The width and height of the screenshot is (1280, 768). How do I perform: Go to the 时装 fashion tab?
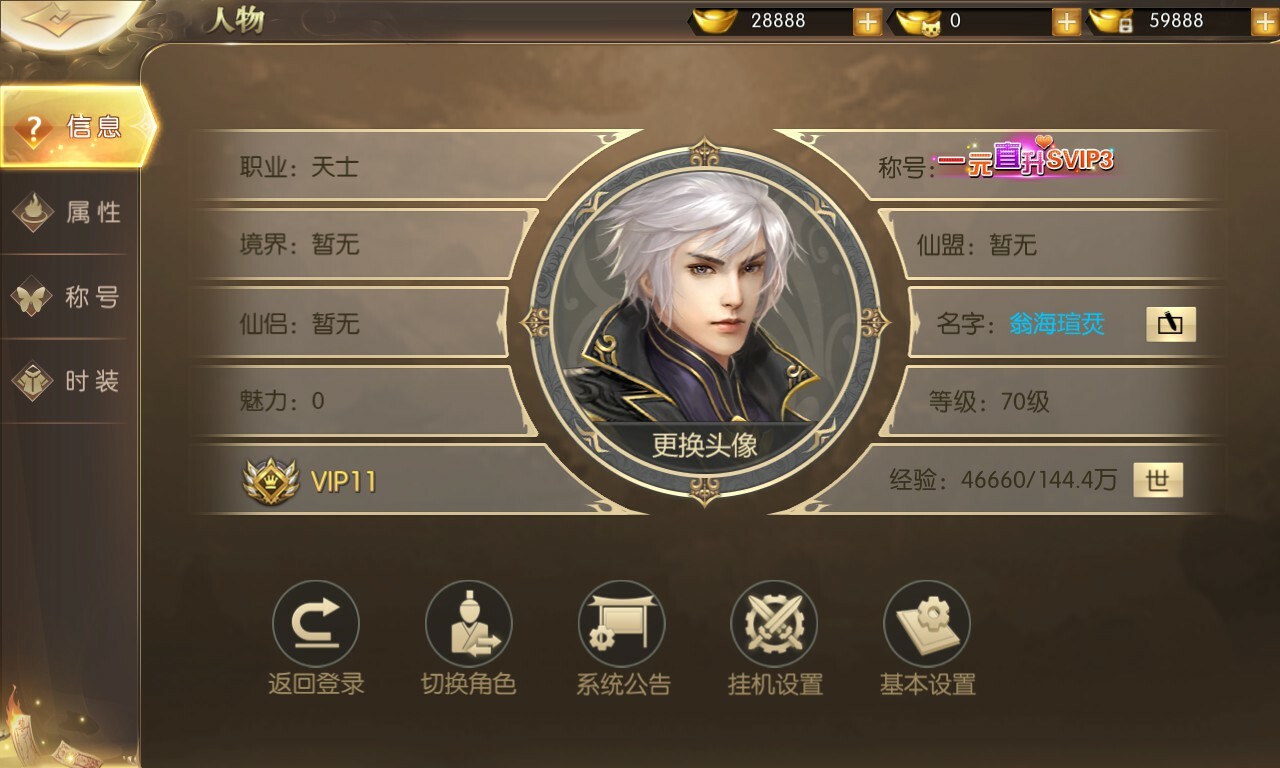click(x=68, y=381)
